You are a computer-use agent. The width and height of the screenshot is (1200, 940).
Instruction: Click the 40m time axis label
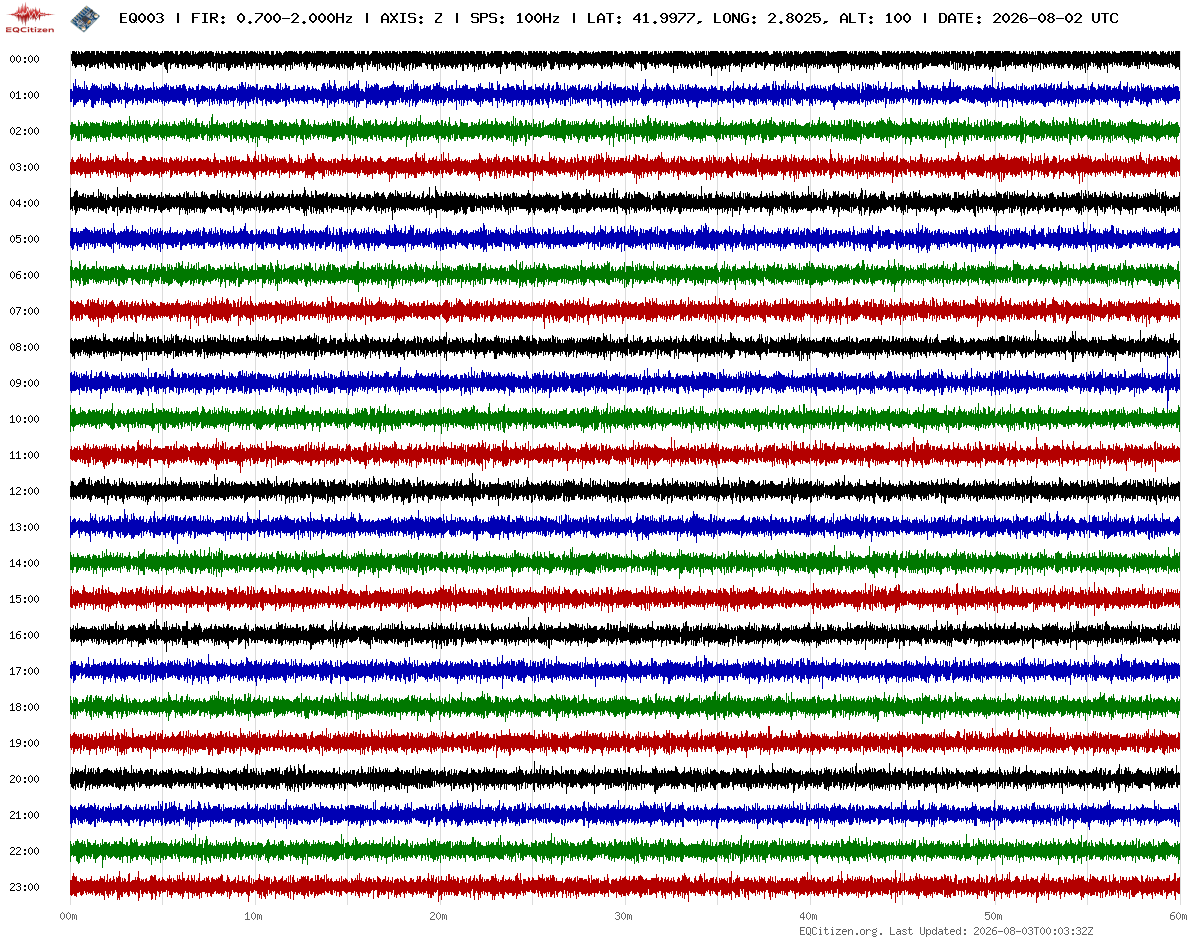click(x=809, y=916)
